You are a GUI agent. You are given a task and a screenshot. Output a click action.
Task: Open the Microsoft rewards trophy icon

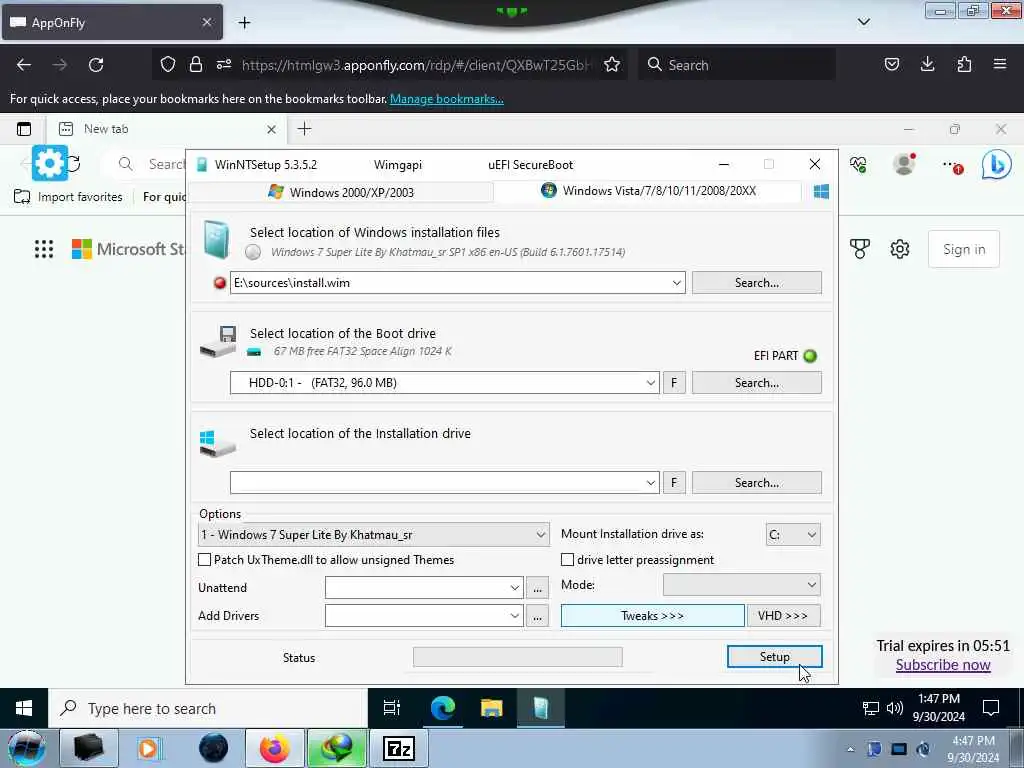859,249
